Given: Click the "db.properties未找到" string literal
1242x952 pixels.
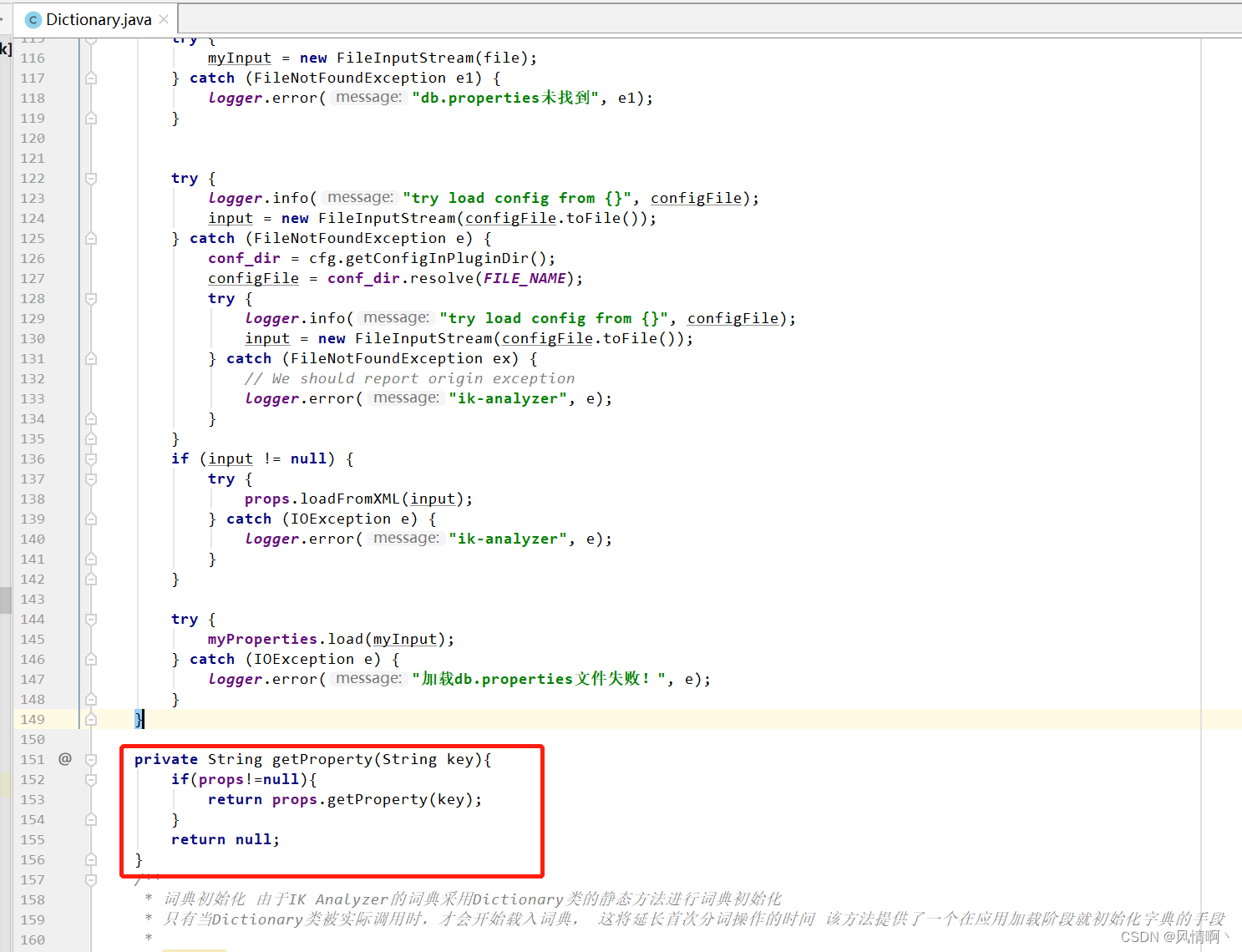Looking at the screenshot, I should tap(505, 98).
